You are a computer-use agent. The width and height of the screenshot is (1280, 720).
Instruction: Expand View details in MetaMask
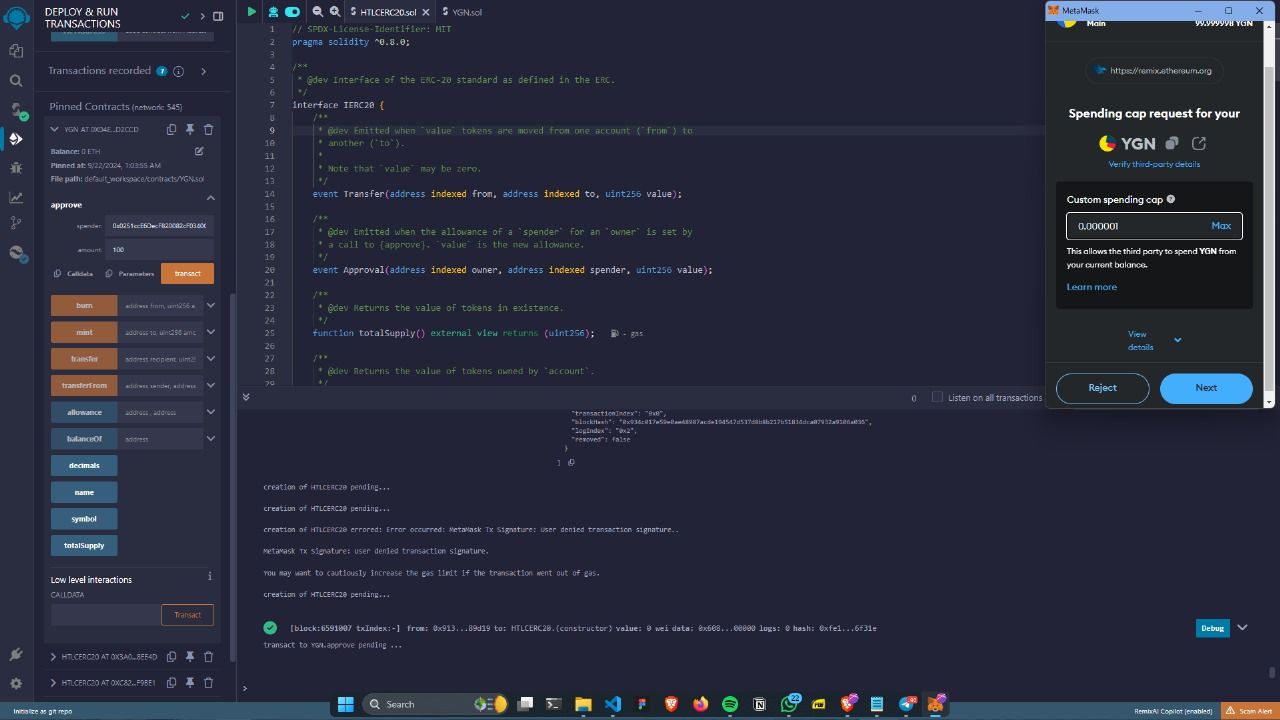[x=1154, y=340]
